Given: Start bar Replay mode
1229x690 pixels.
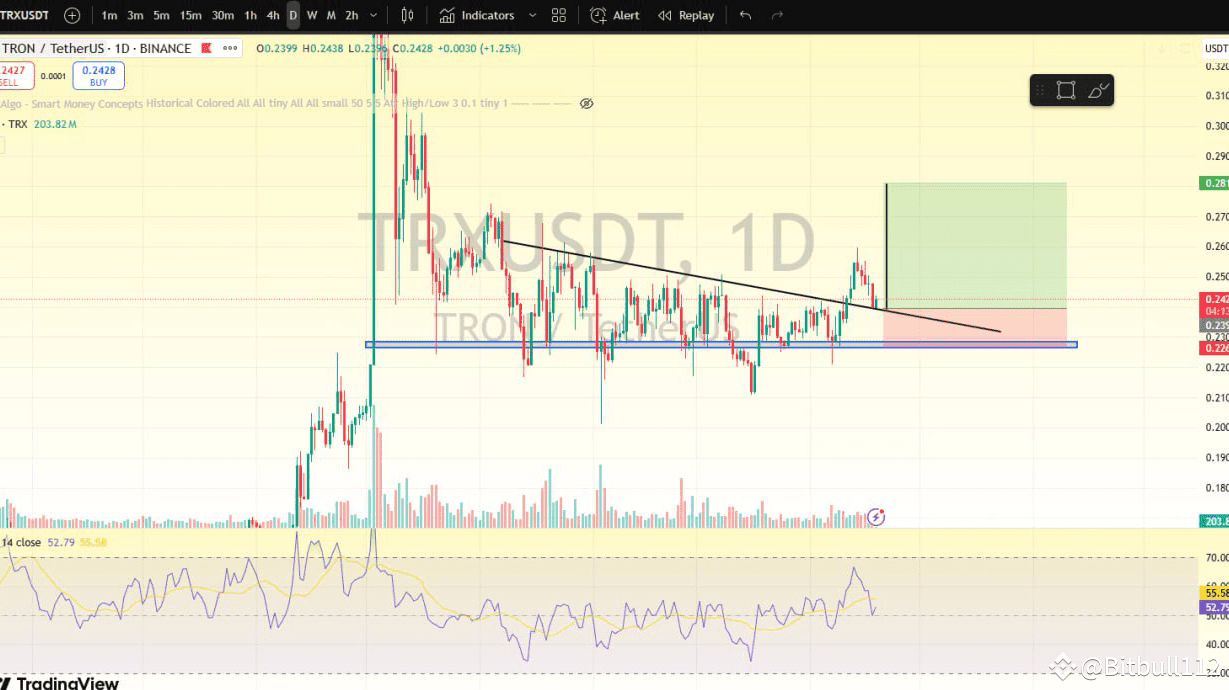Looking at the screenshot, I should click(685, 15).
